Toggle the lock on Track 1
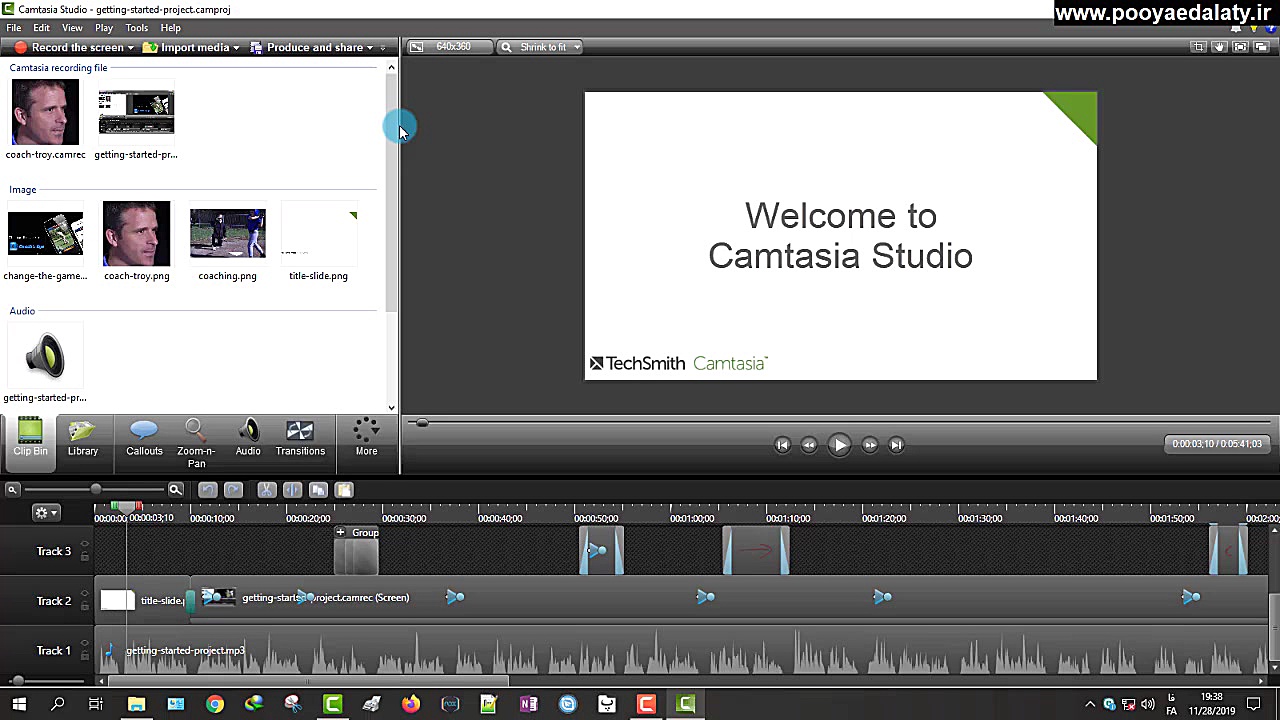Screen dimensions: 1280x720 click(x=85, y=656)
